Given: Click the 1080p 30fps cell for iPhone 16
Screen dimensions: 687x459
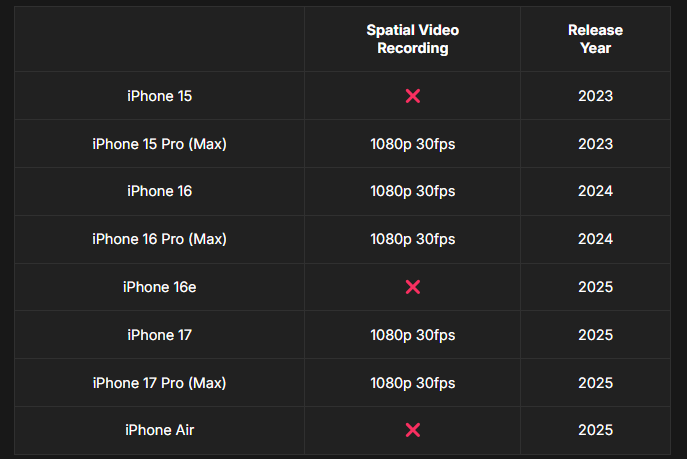Looking at the screenshot, I should pyautogui.click(x=412, y=191).
